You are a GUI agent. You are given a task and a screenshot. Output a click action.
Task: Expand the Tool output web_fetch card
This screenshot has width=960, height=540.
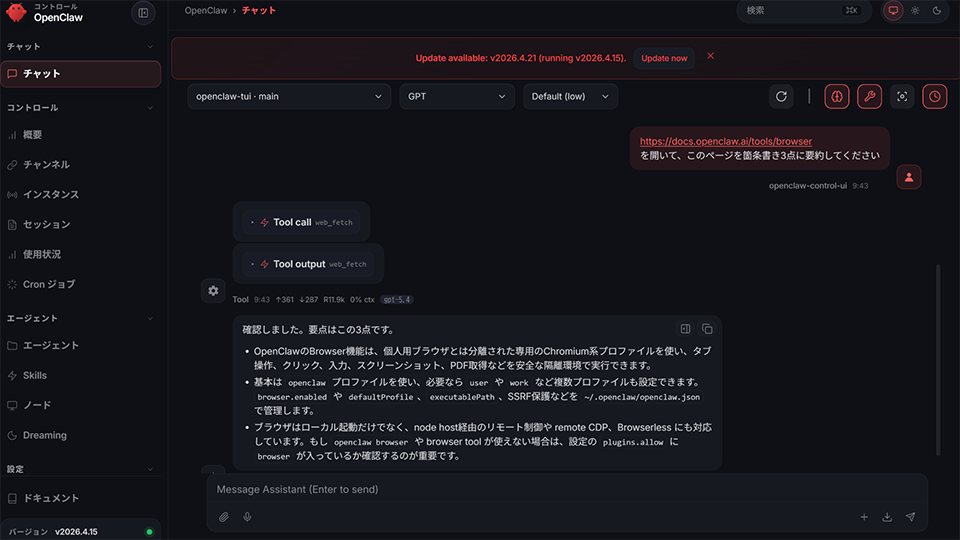[x=308, y=264]
